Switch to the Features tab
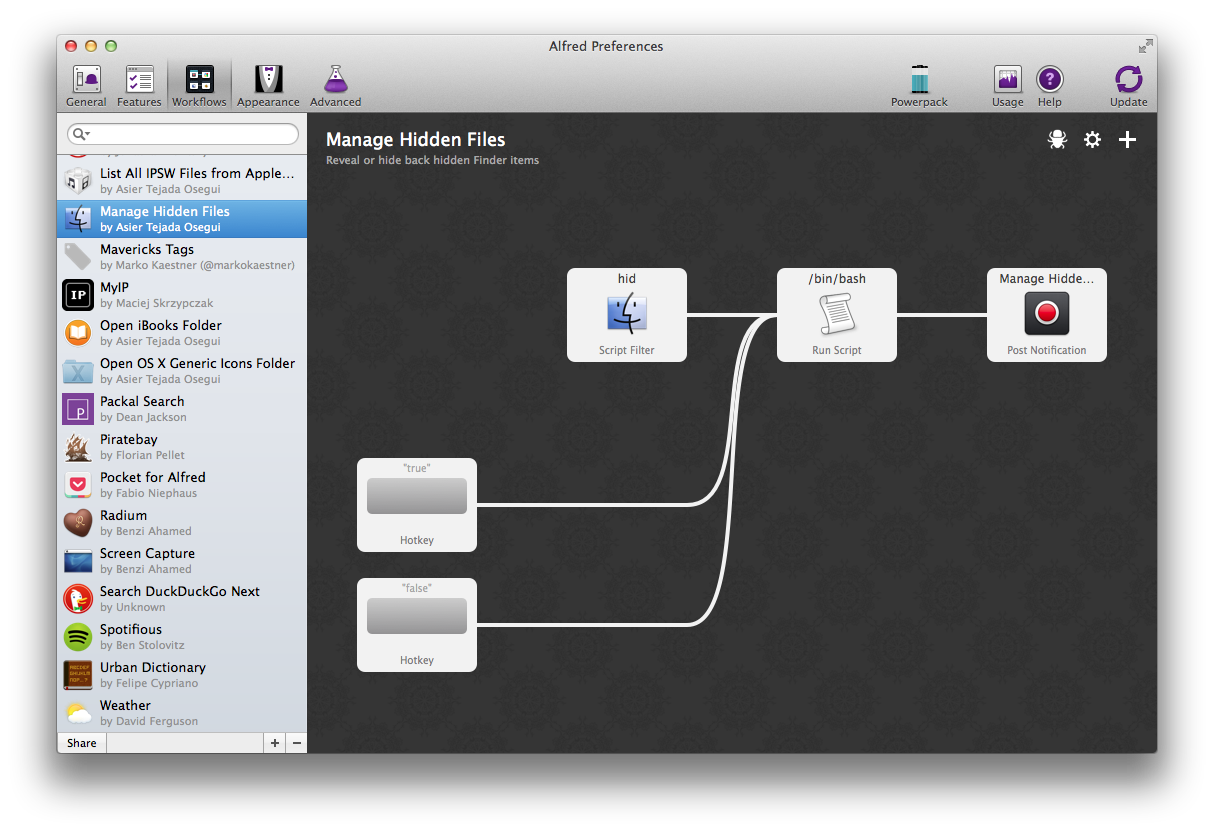Screen dimensions: 1214x832 (x=139, y=86)
